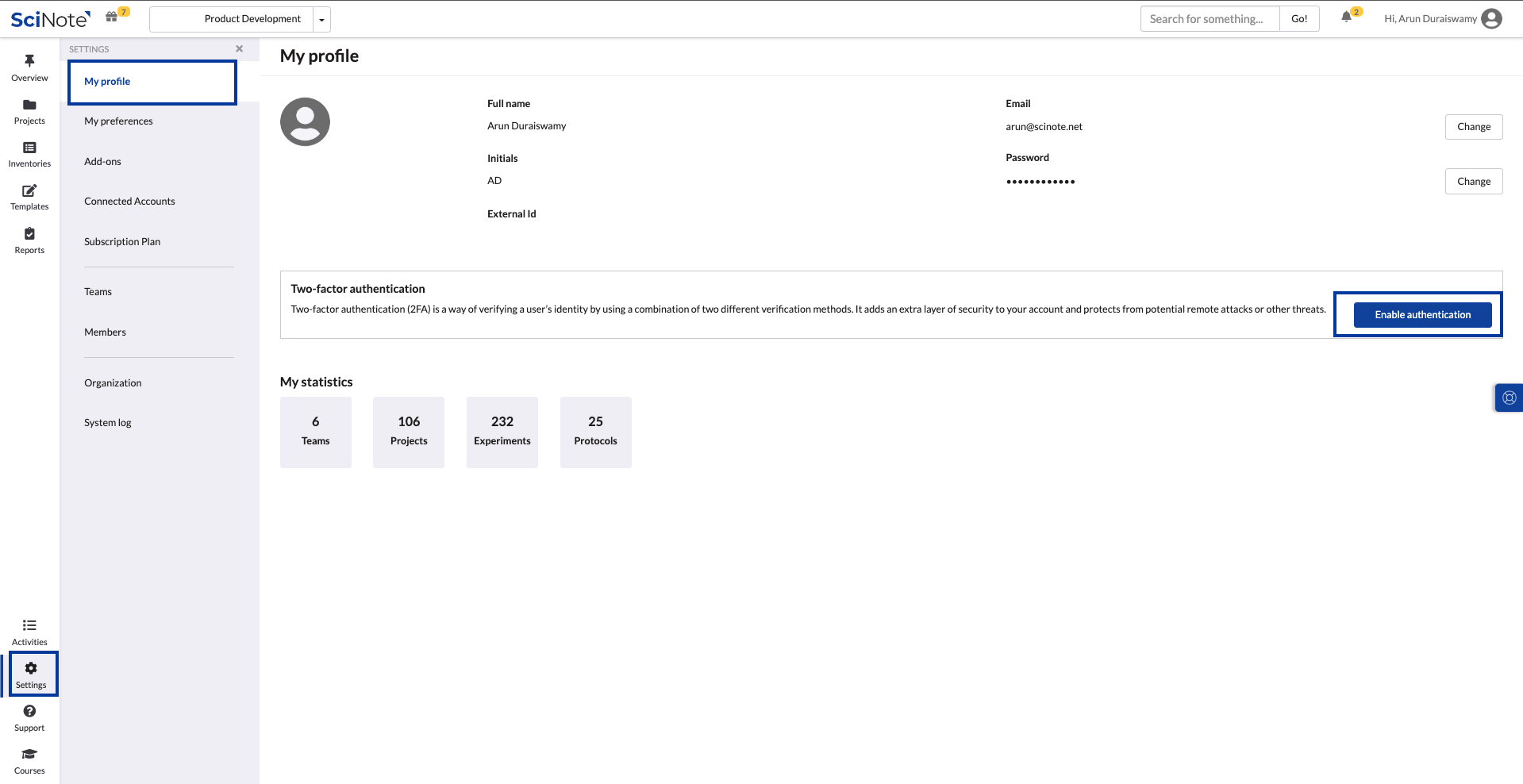Open the user avatar account menu
The width and height of the screenshot is (1523, 784).
(x=1492, y=18)
